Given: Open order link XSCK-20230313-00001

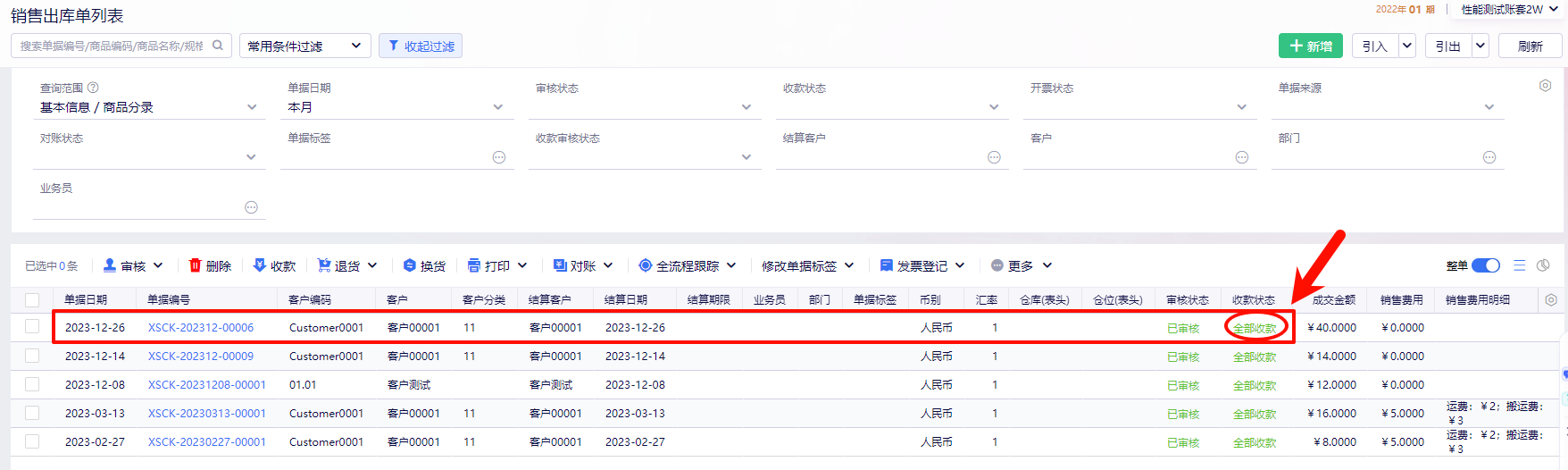Looking at the screenshot, I should point(207,413).
